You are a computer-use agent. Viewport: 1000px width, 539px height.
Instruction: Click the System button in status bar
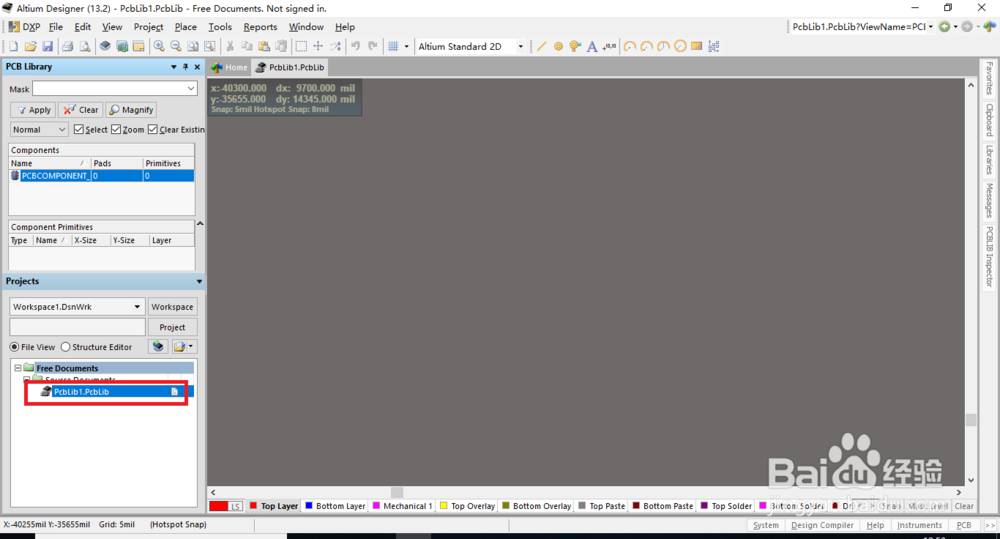pos(765,525)
